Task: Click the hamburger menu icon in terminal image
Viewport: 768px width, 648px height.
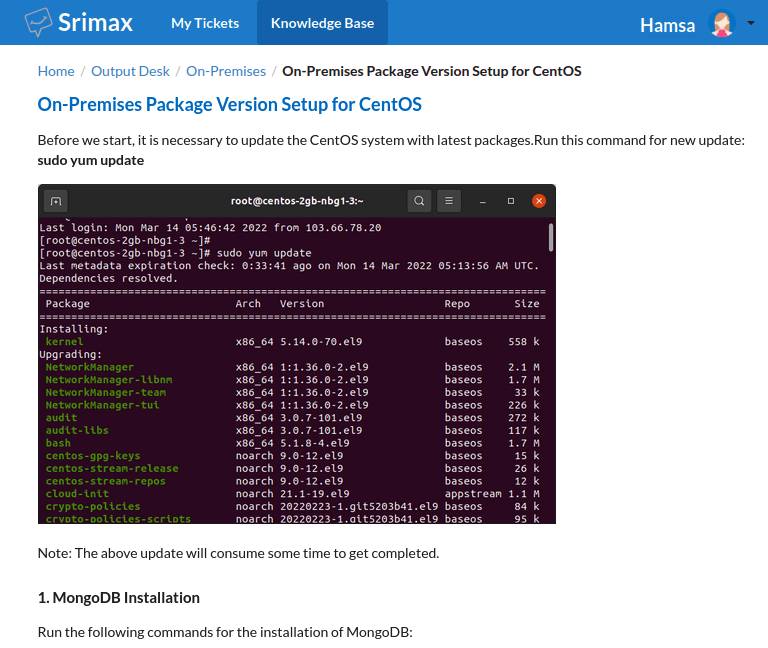Action: coord(449,201)
